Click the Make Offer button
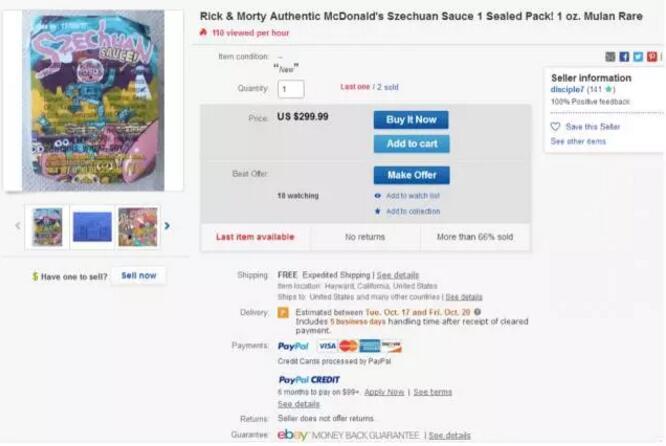 pyautogui.click(x=411, y=175)
